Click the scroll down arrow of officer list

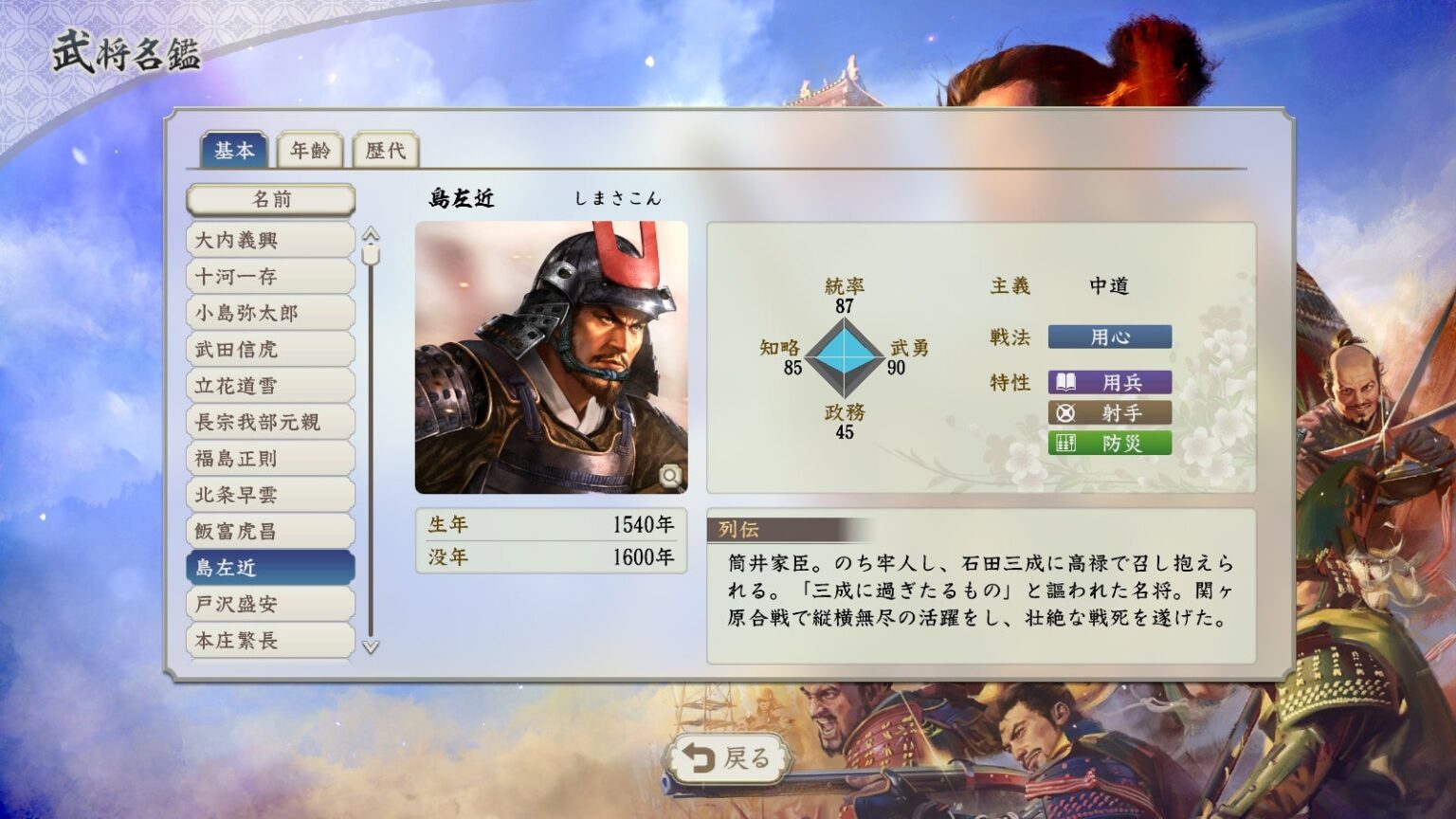[371, 647]
